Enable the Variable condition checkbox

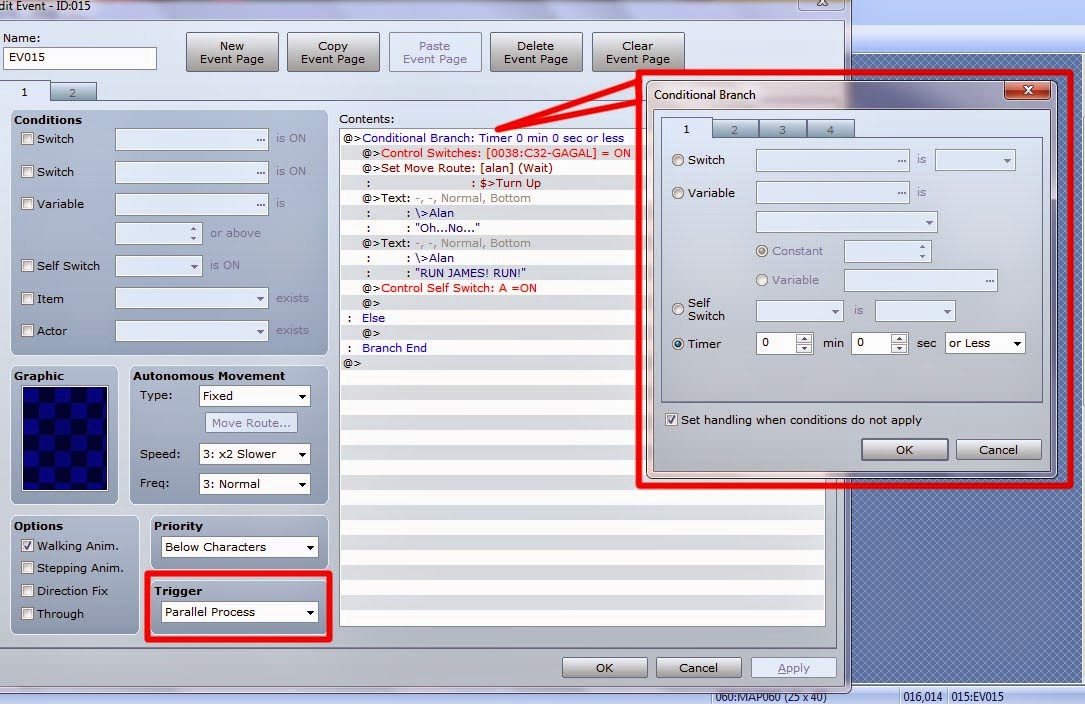click(x=28, y=204)
